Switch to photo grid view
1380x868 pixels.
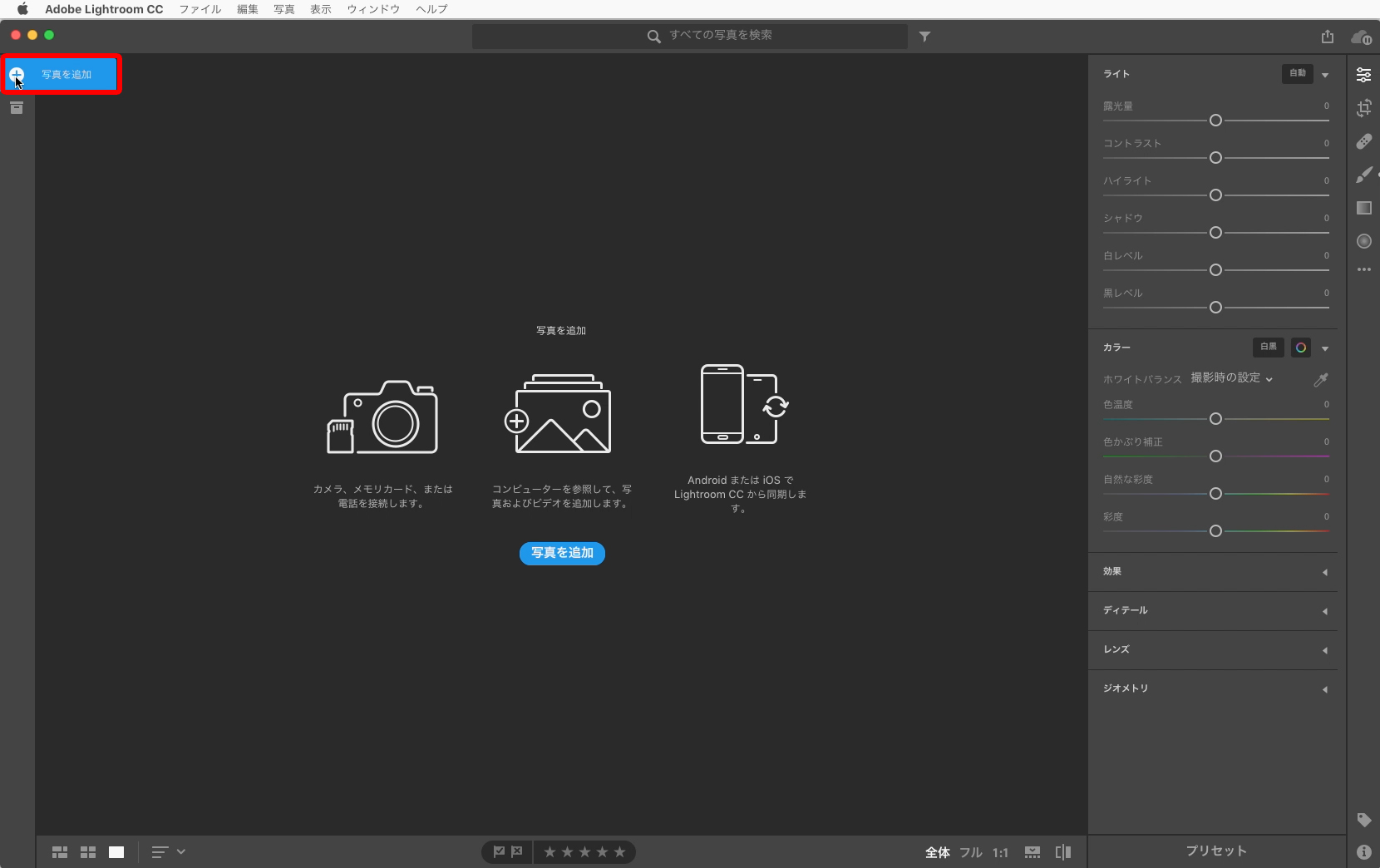pos(60,852)
